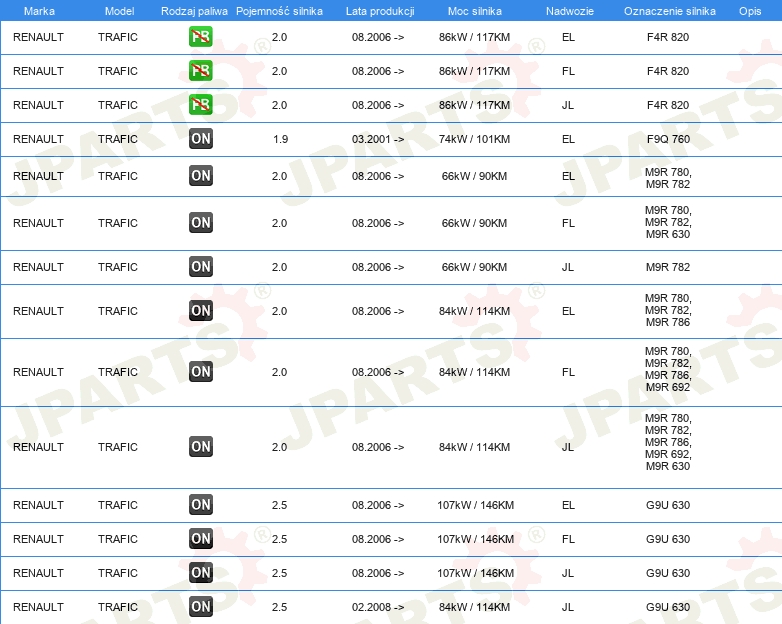Click G9U 630 in 107kW FL row

[668, 539]
